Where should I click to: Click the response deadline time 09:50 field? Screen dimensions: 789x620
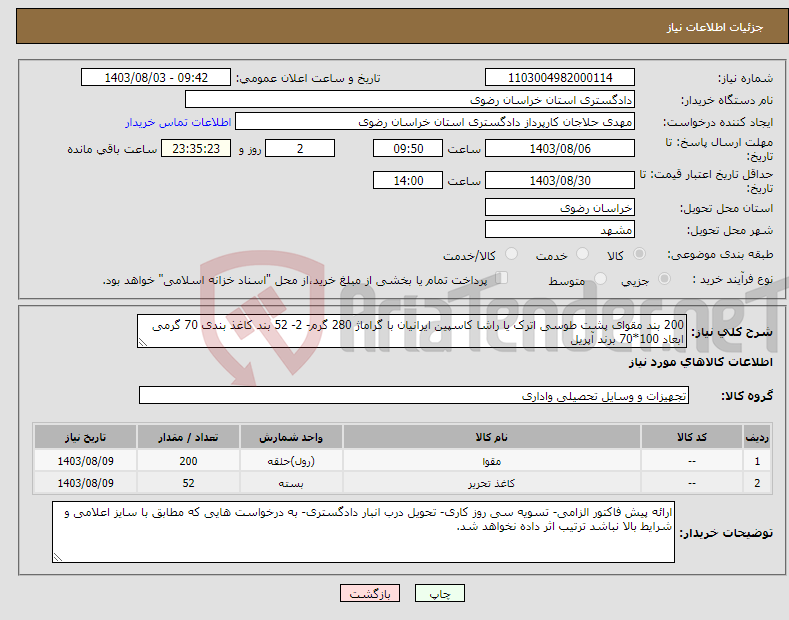coord(408,148)
